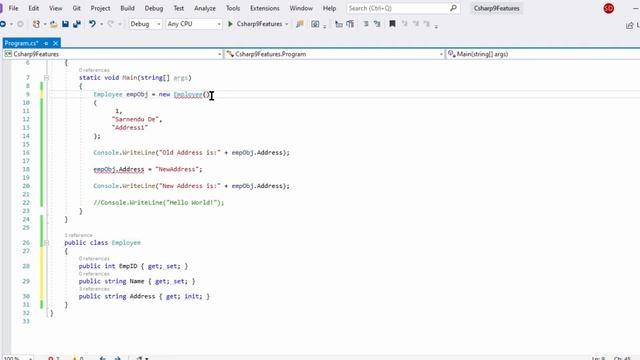
Task: Click the "Sarnendu De" string literal
Action: point(136,119)
